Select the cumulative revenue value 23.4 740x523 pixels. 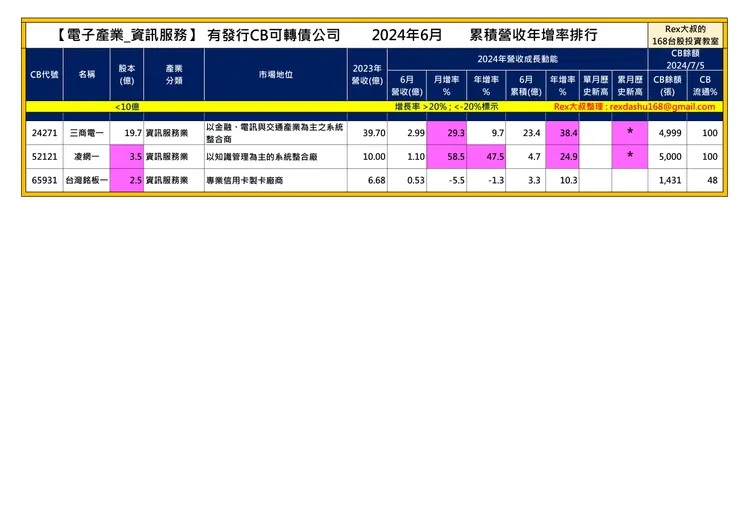coord(531,133)
